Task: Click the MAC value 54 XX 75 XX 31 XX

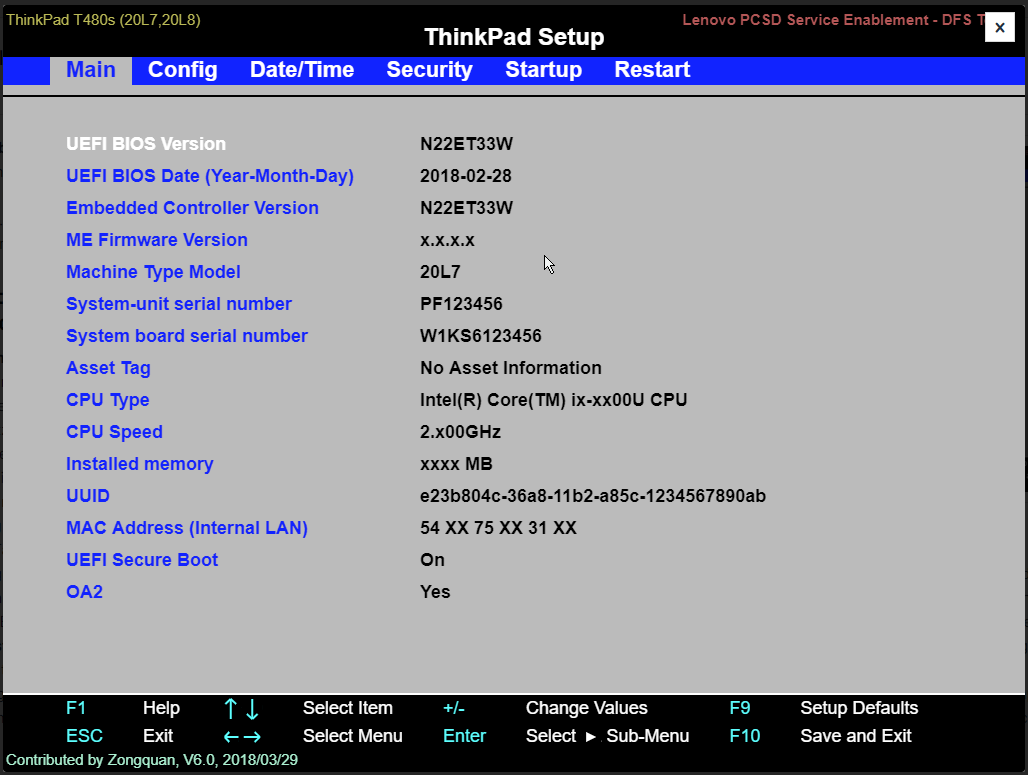Action: point(498,528)
